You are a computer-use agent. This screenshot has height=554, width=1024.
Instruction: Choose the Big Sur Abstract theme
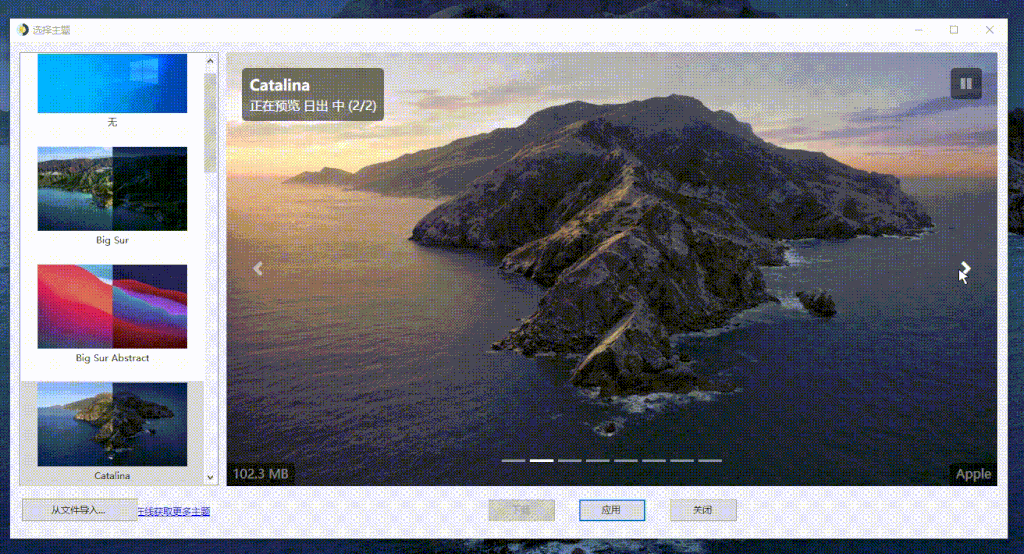[112, 306]
